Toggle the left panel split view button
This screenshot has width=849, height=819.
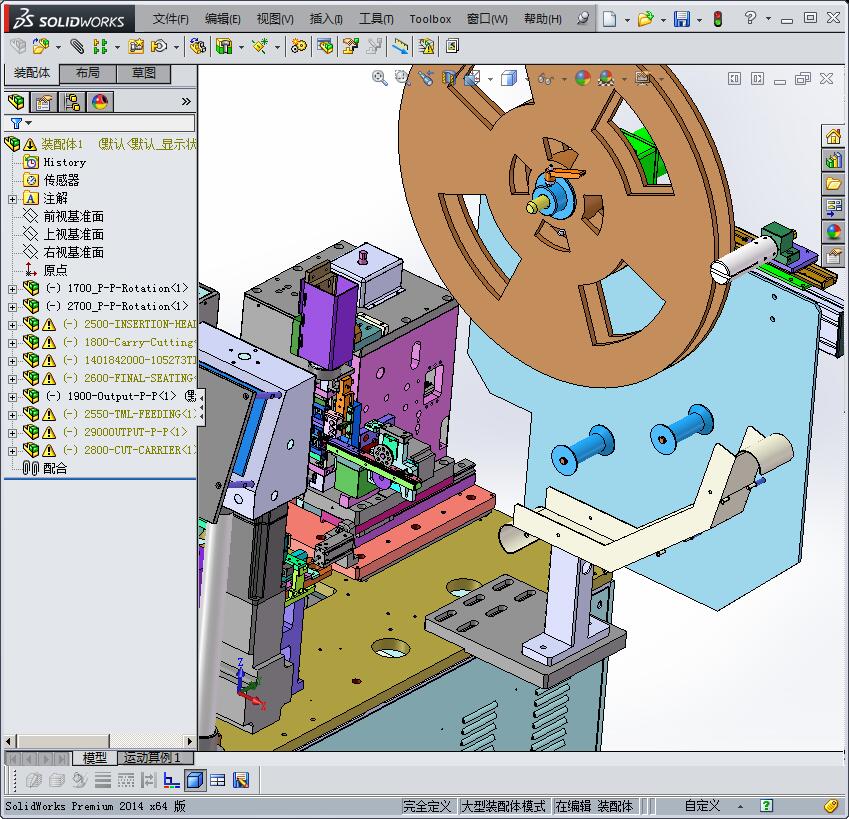tap(735, 79)
